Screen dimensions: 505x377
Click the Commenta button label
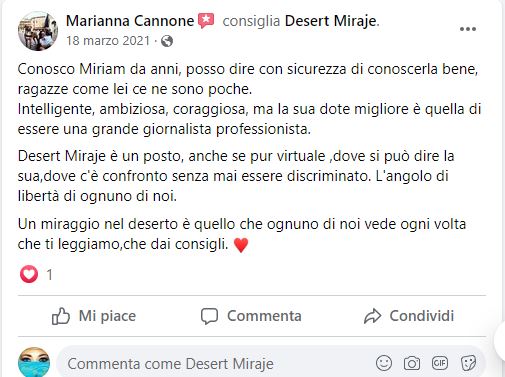click(x=264, y=316)
